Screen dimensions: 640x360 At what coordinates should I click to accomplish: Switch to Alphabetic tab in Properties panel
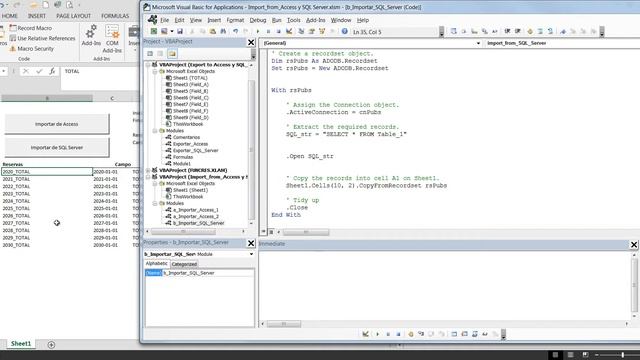tap(157, 264)
